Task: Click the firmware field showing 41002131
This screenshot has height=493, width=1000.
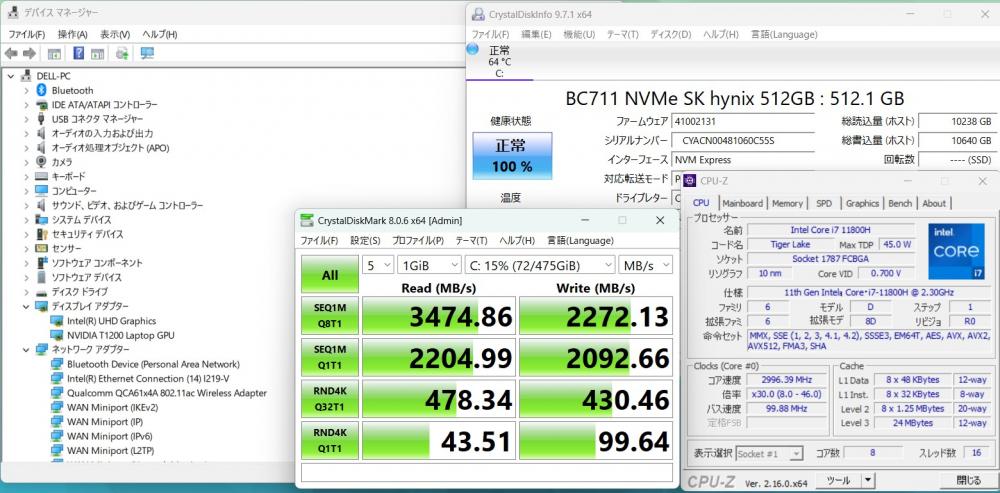Action: 743,121
